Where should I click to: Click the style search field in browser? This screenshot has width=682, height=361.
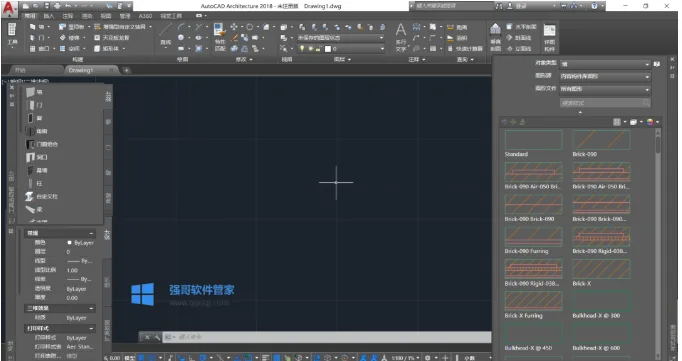pyautogui.click(x=605, y=103)
